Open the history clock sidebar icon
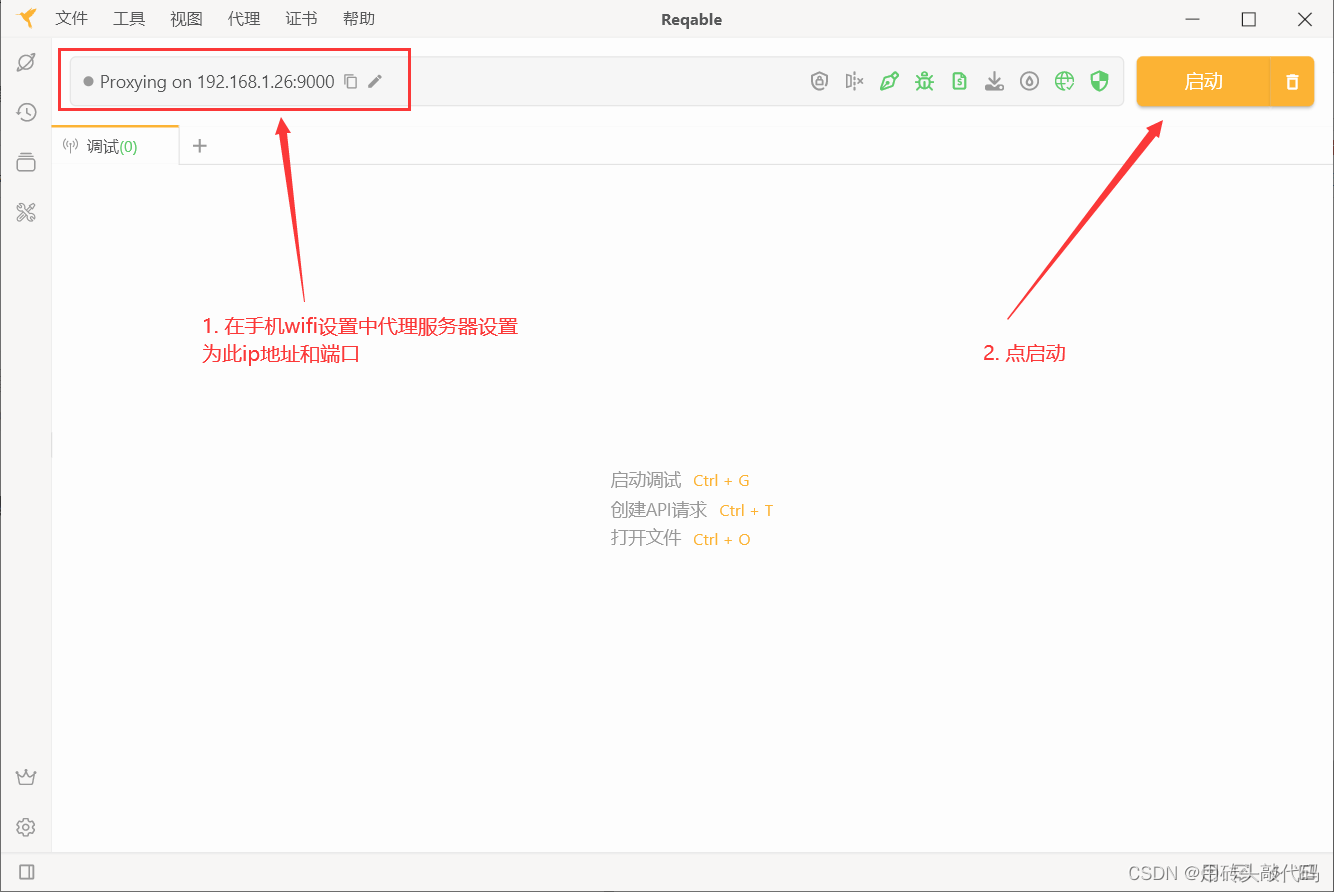 (x=26, y=112)
